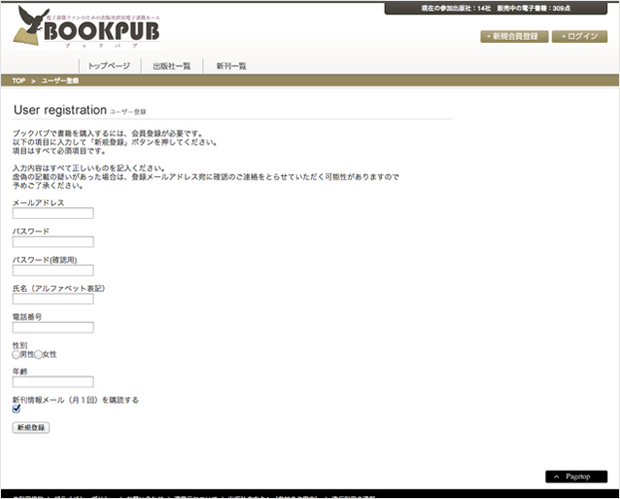Focus the パスワード(確認用) input field
The image size is (620, 499).
pyautogui.click(x=53, y=270)
